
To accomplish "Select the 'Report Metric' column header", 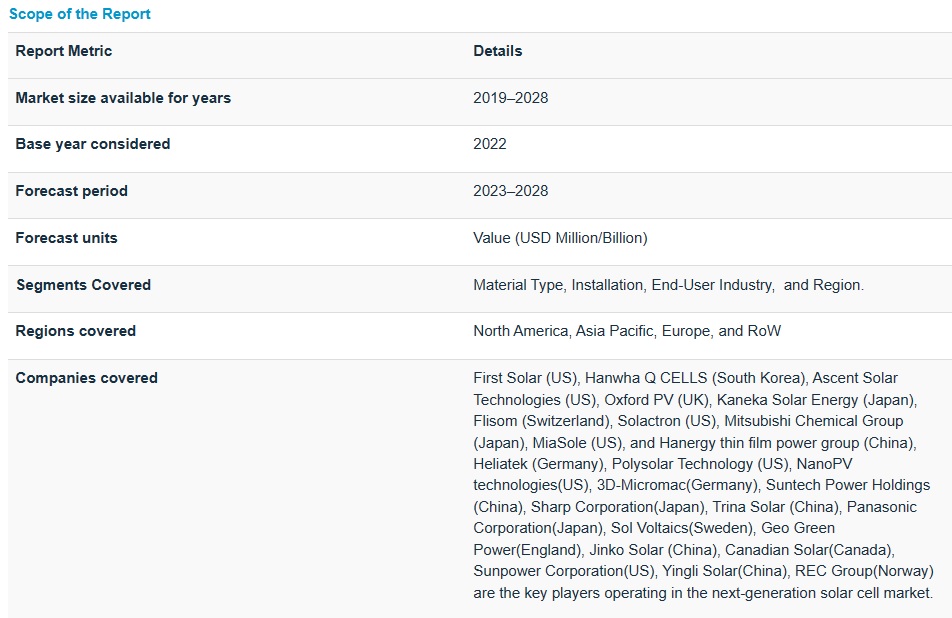I will [64, 51].
